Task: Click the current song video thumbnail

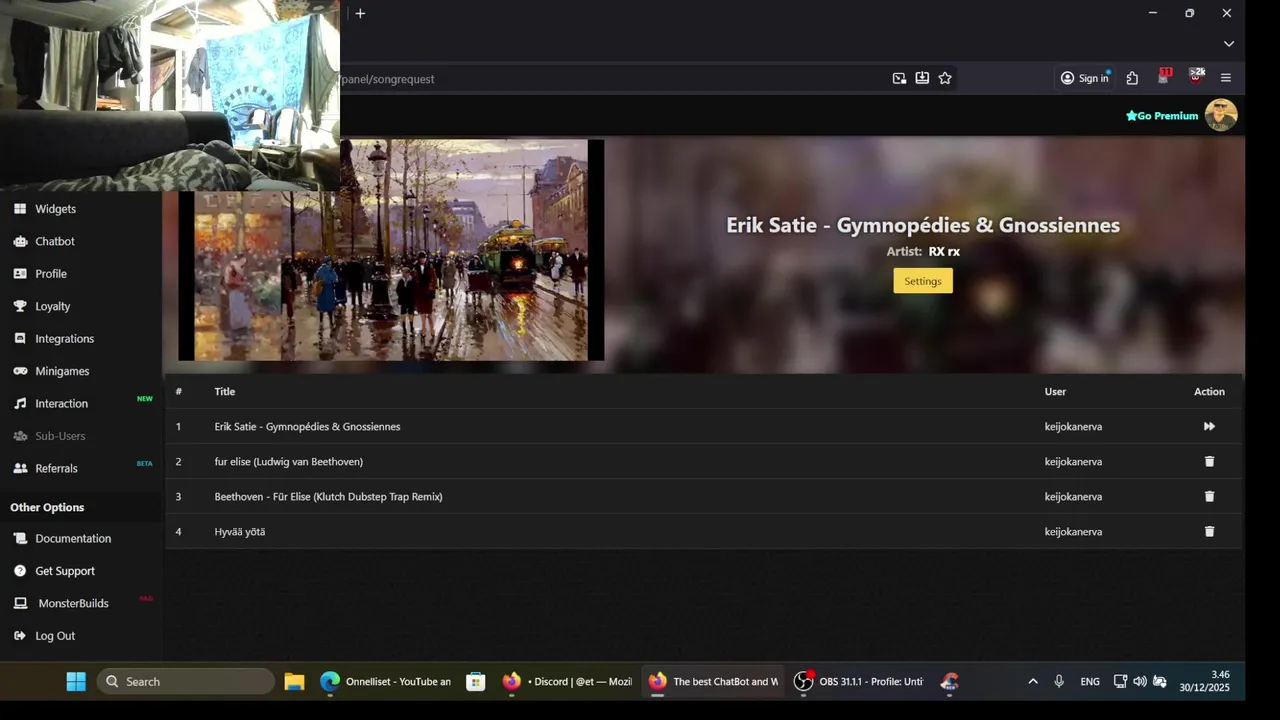Action: tap(391, 250)
